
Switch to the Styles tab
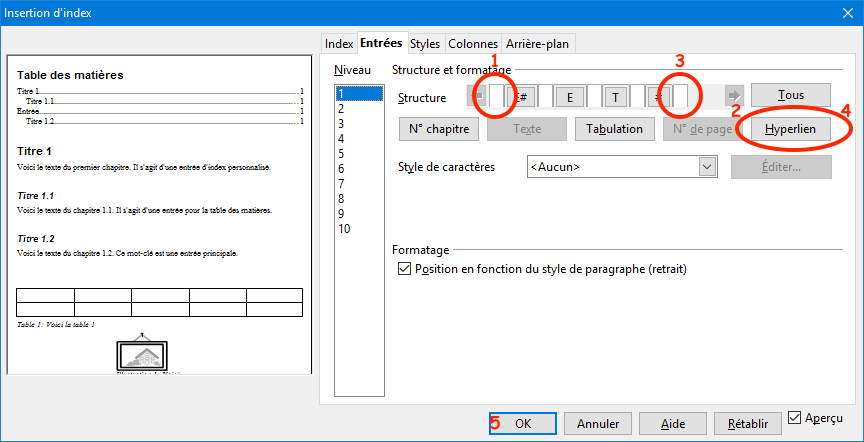(x=425, y=44)
